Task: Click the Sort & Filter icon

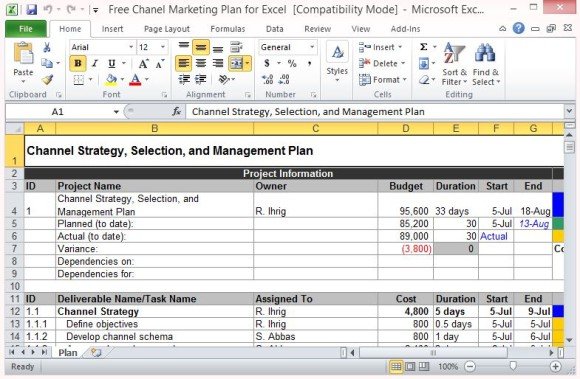Action: pos(454,64)
